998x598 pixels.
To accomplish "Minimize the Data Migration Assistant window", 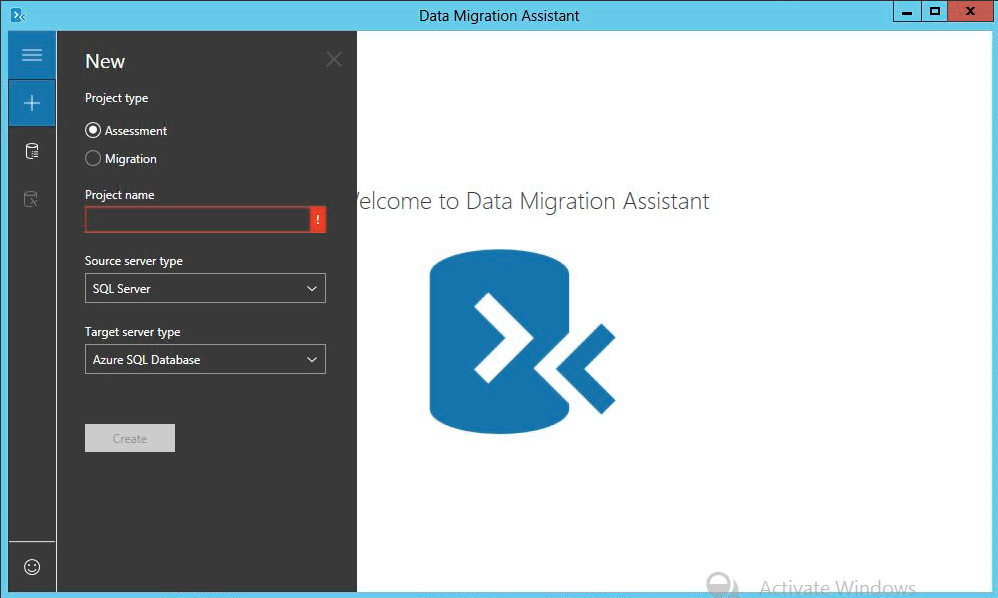I will (907, 11).
